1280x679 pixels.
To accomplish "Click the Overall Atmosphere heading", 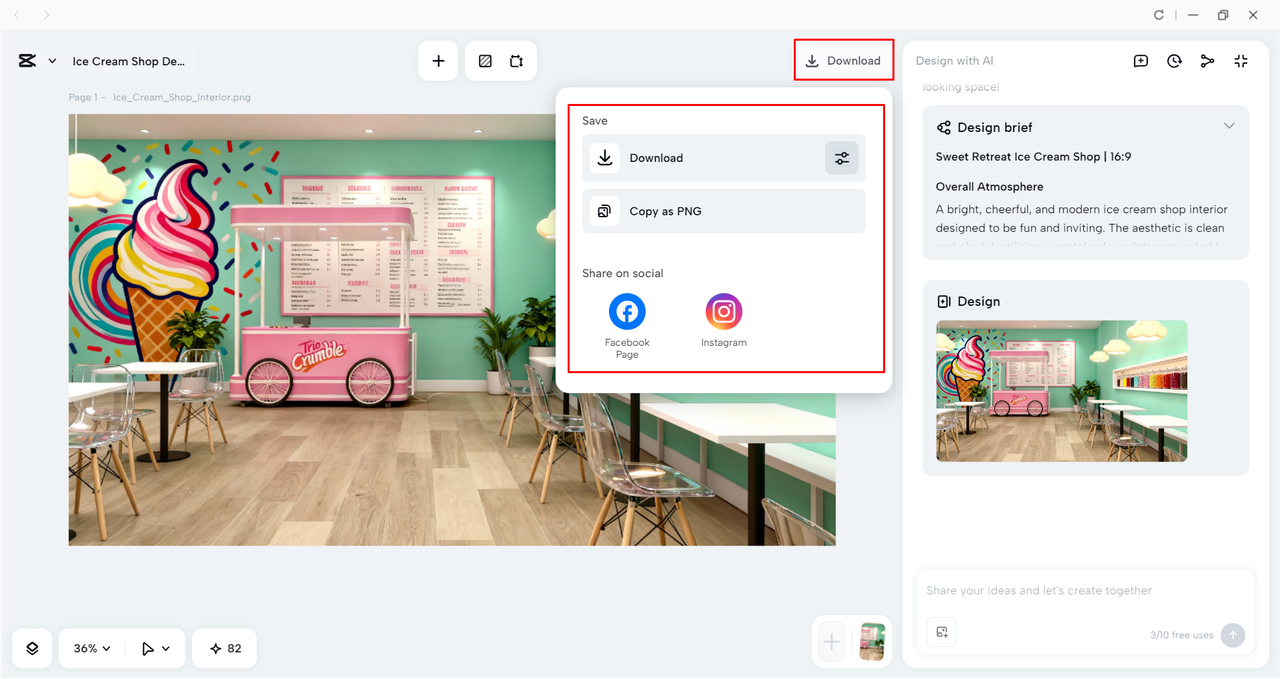I will point(990,187).
